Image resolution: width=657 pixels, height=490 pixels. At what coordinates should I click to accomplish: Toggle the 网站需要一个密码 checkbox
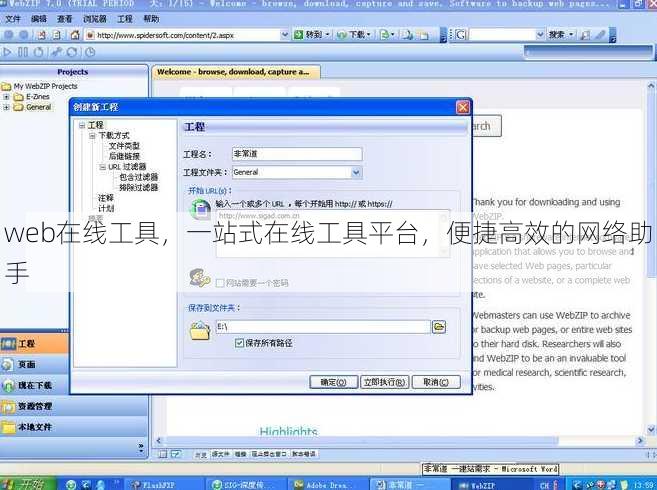point(220,283)
